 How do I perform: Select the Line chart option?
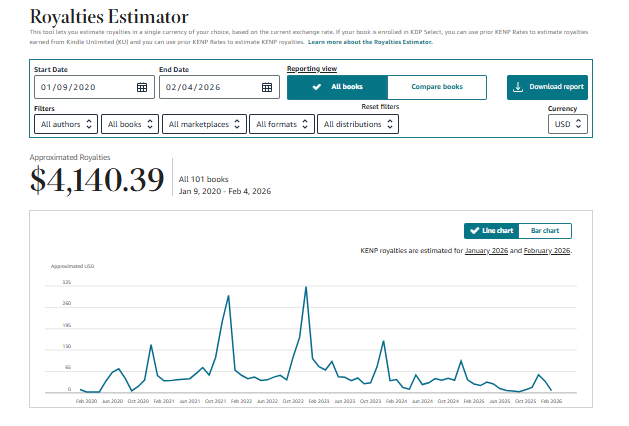[x=491, y=231]
